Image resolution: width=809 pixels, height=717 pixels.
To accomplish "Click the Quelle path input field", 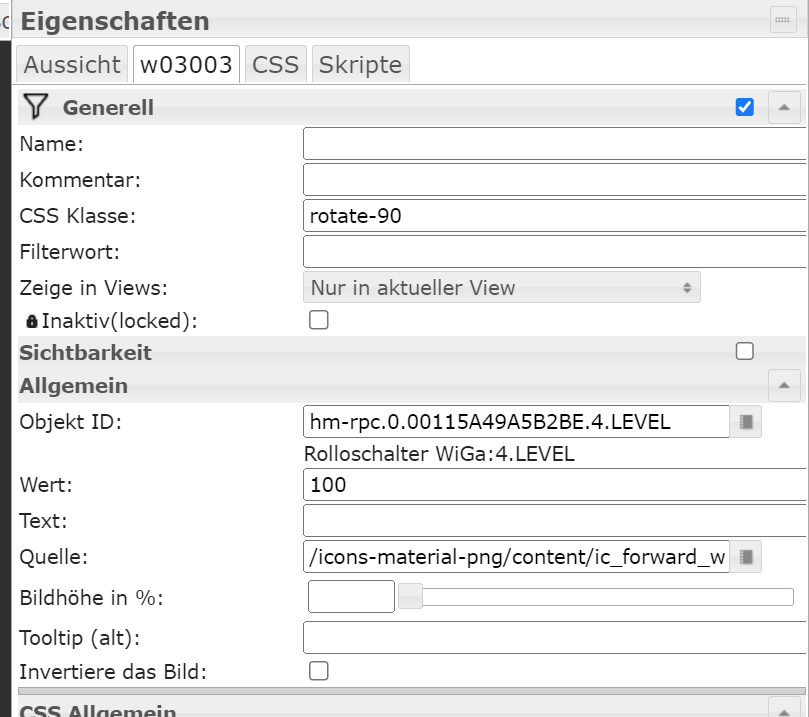I will tap(516, 557).
